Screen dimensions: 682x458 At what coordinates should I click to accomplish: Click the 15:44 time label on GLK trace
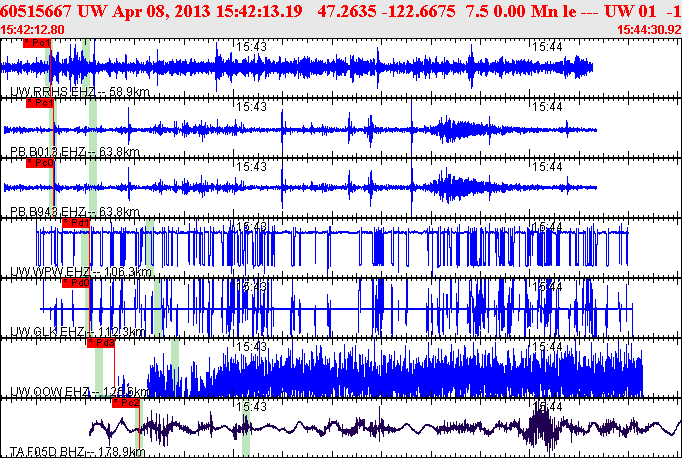[x=547, y=287]
